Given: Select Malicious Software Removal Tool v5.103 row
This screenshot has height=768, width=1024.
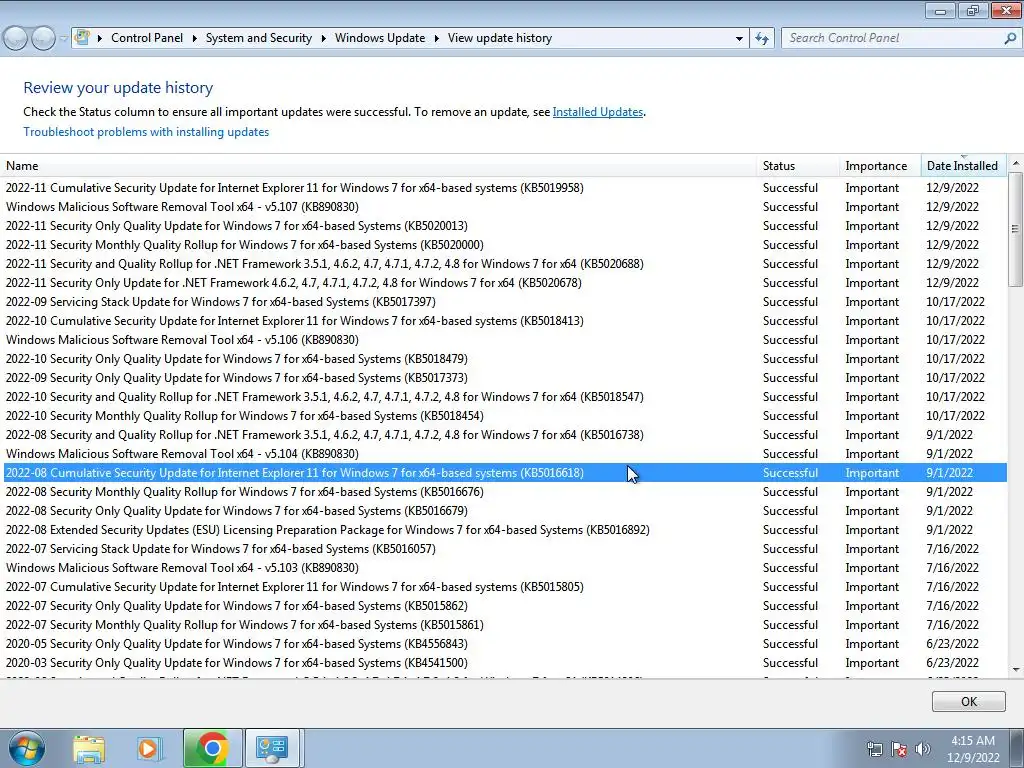Looking at the screenshot, I should [505, 568].
